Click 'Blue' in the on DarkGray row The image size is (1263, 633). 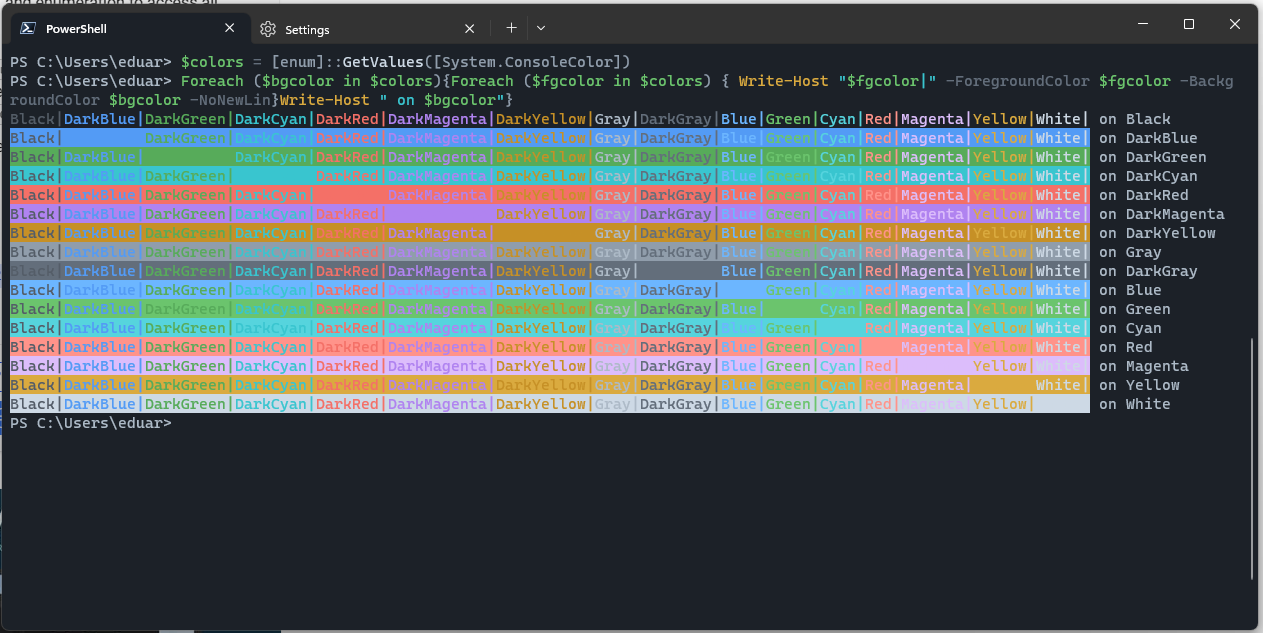click(x=739, y=271)
